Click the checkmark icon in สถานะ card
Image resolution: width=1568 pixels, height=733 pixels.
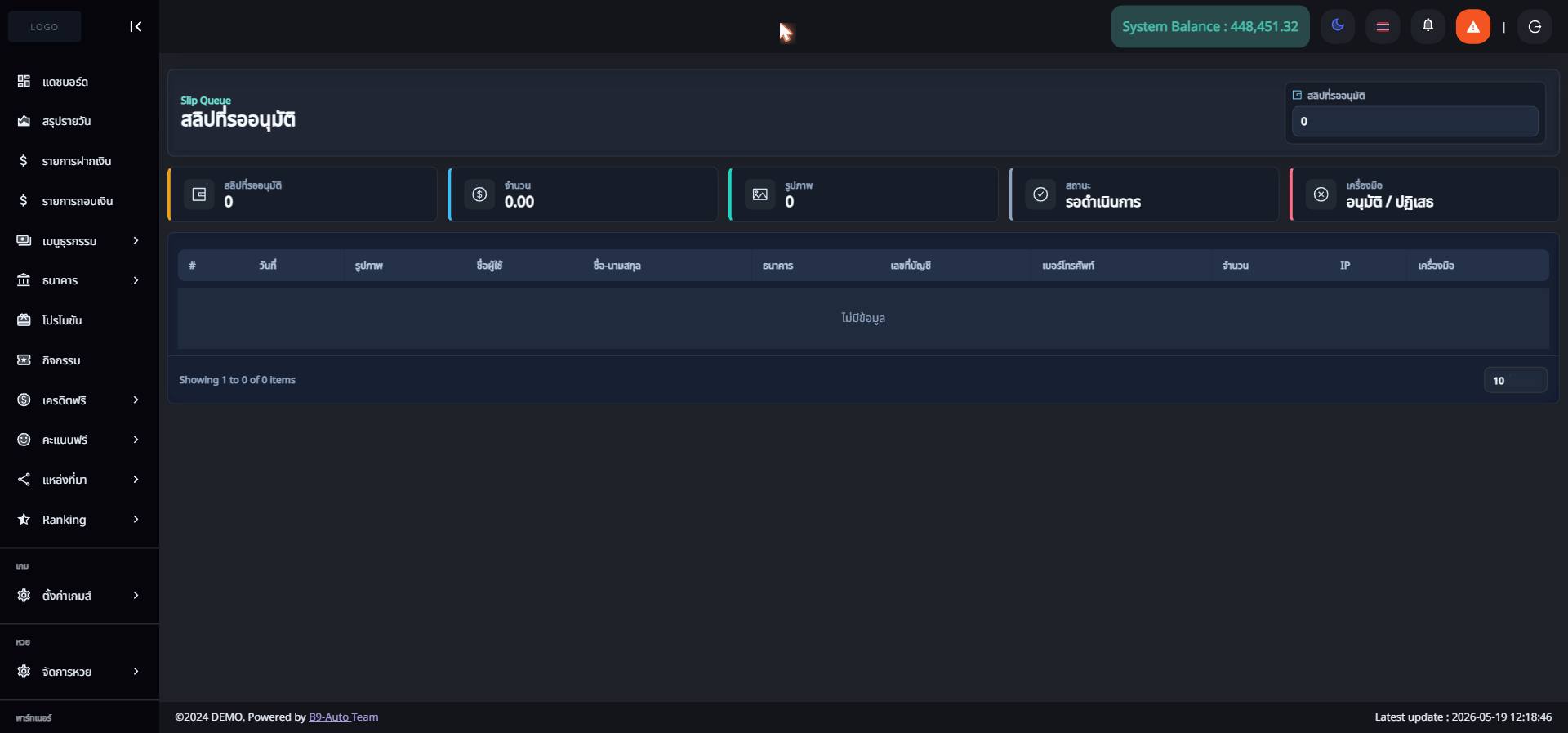click(x=1040, y=194)
